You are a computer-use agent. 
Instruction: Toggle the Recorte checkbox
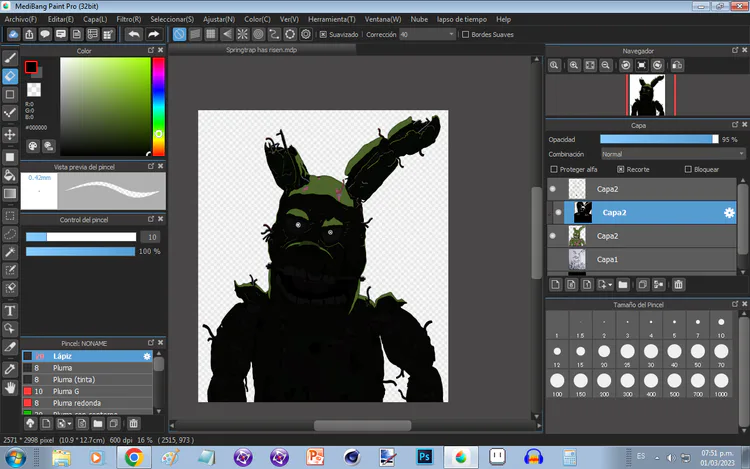click(x=619, y=169)
